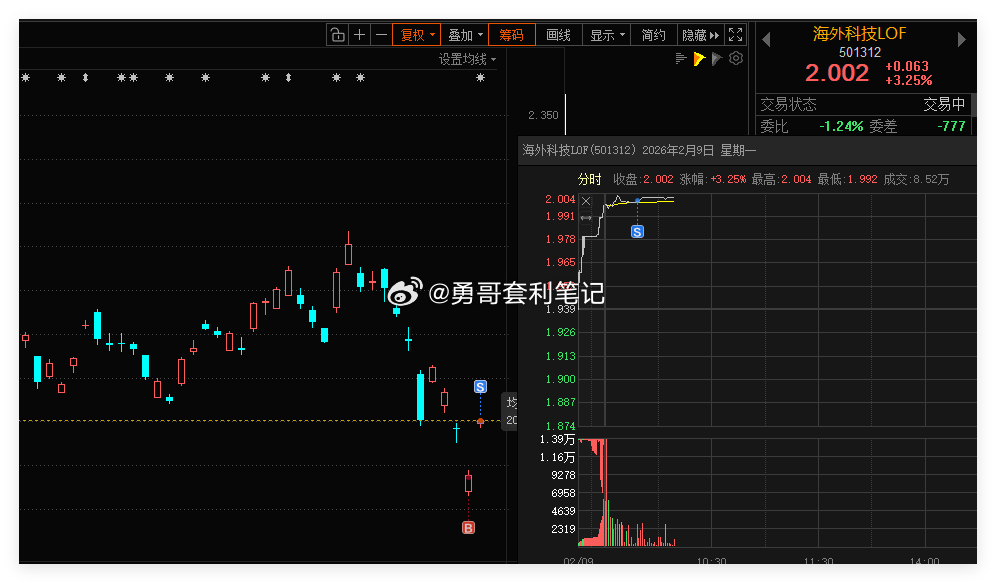Open the 叠加 overlay dropdown

point(463,33)
